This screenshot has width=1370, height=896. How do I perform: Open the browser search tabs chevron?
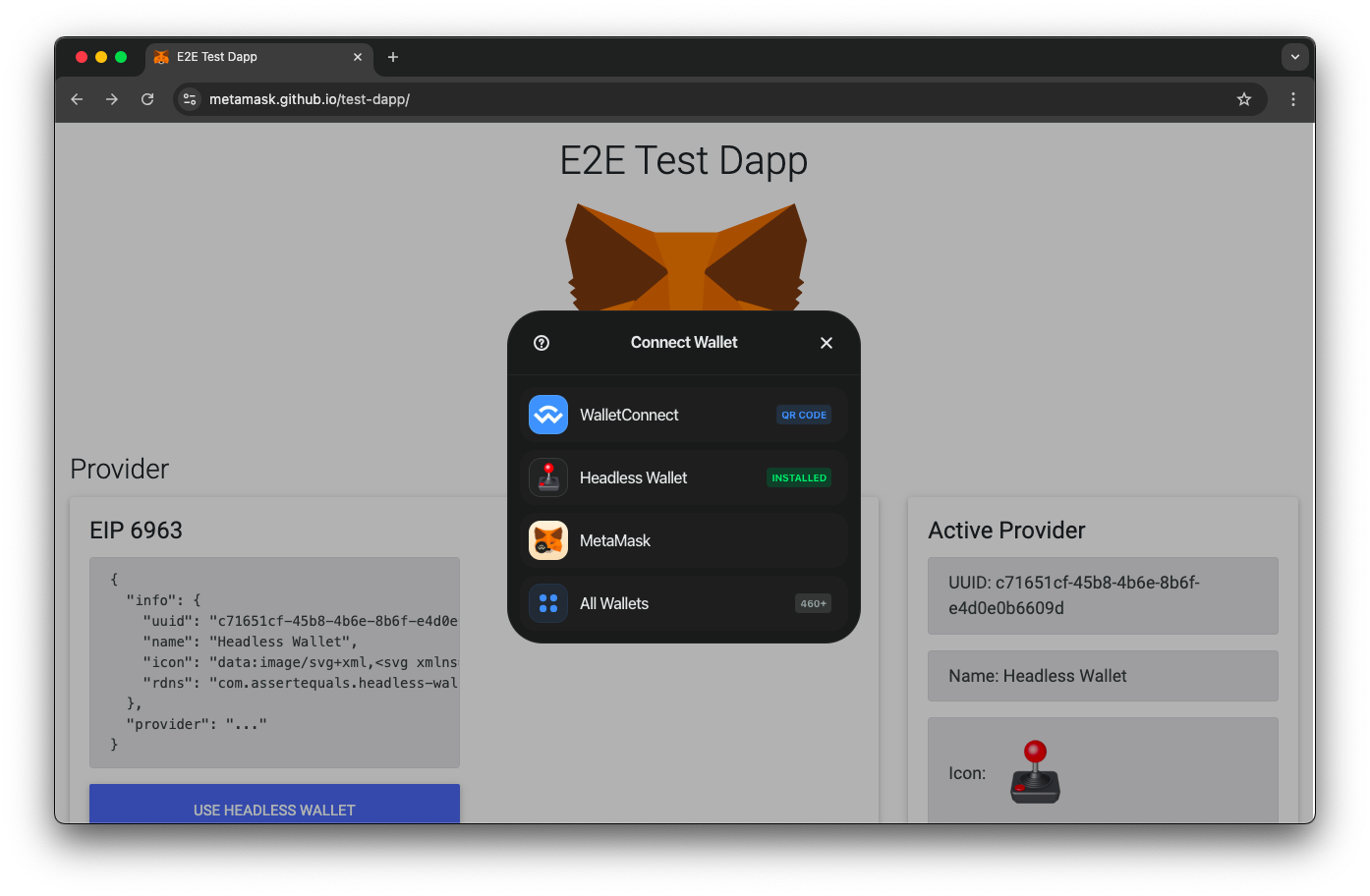tap(1294, 56)
